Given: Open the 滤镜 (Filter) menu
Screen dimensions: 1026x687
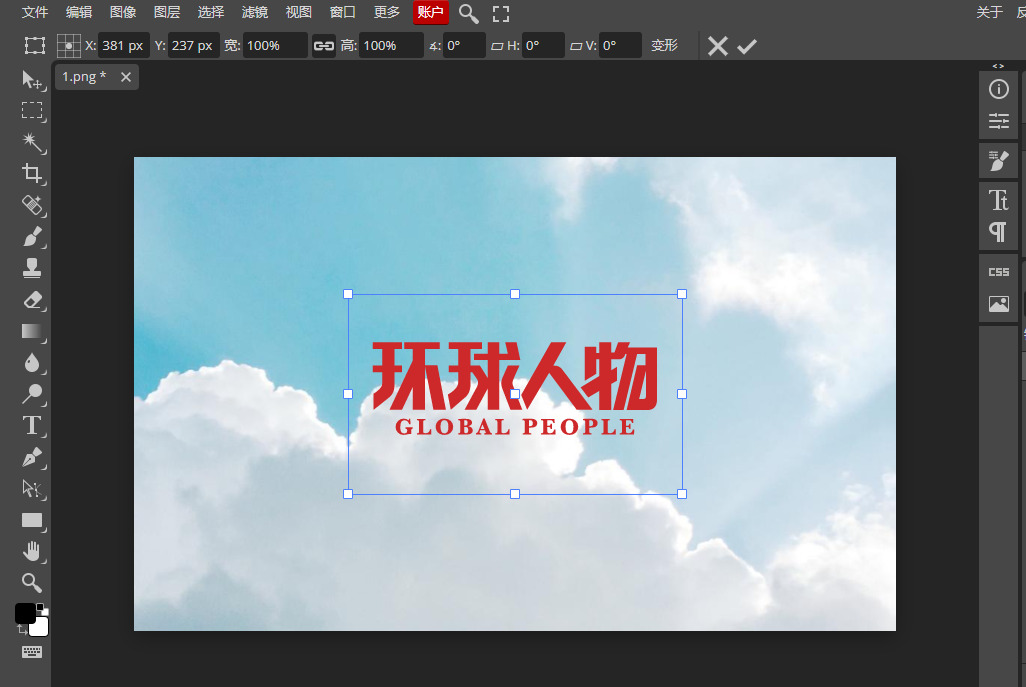Looking at the screenshot, I should pos(255,13).
